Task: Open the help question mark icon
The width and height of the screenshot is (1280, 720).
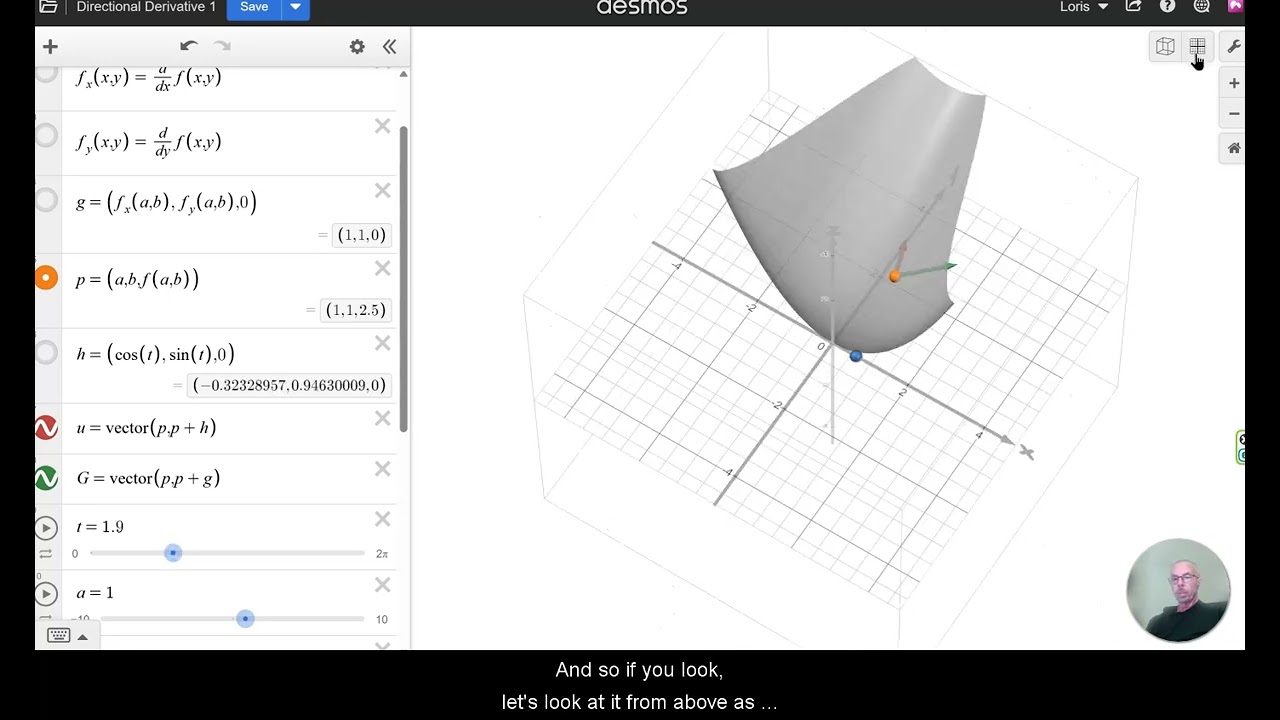Action: [1167, 7]
